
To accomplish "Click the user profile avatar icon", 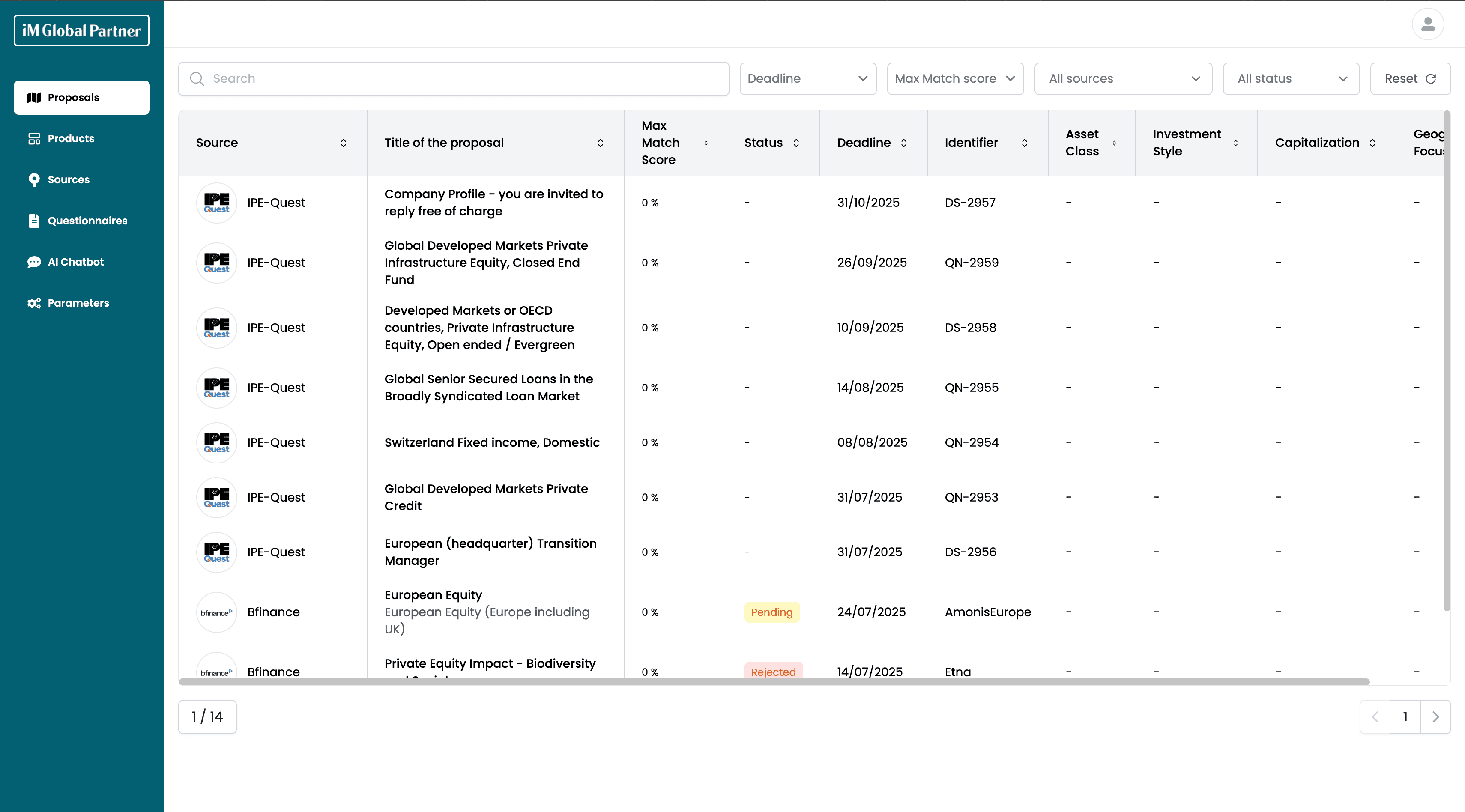I will 1428,24.
